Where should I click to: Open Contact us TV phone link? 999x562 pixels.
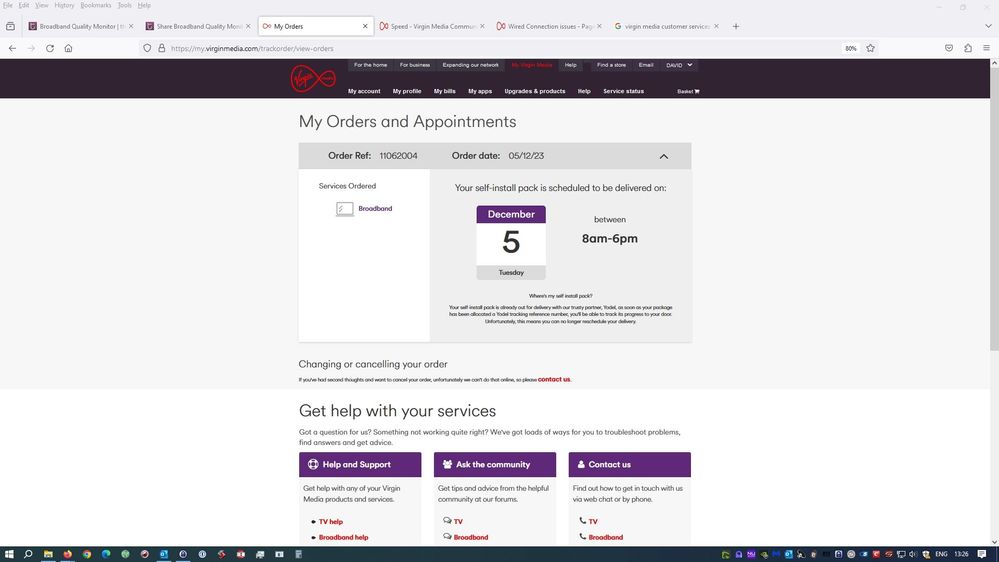(593, 522)
